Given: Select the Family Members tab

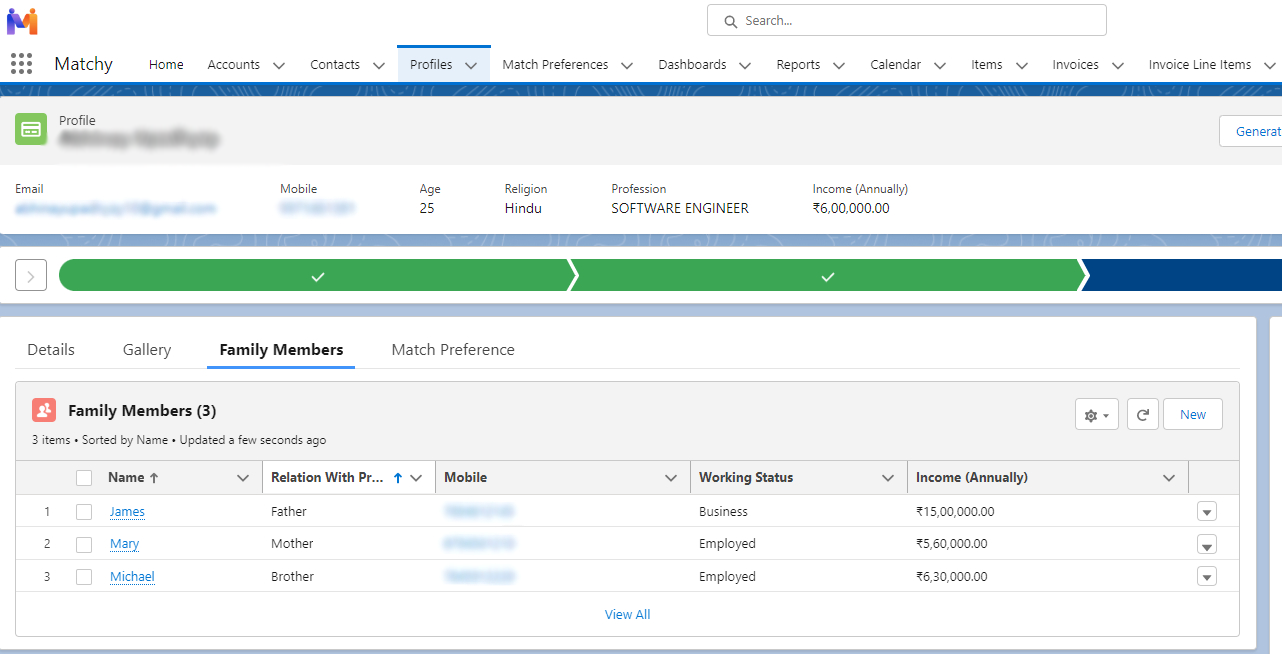Looking at the screenshot, I should (281, 350).
